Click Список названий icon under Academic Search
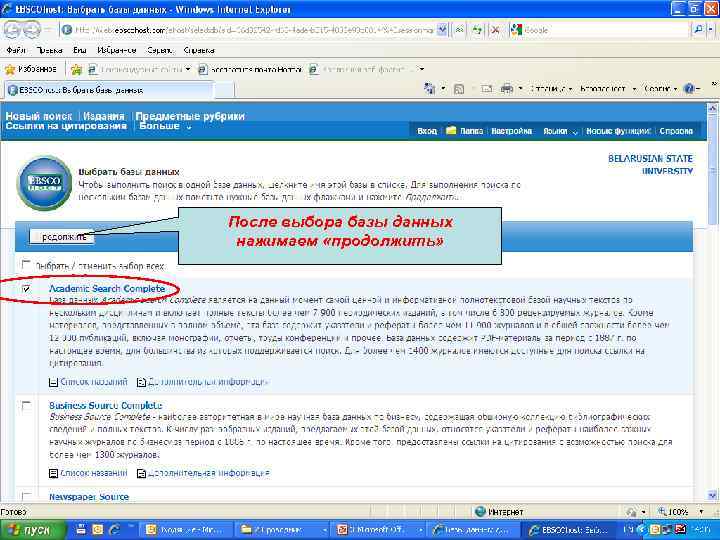Viewport: 720px width, 540px height. click(x=53, y=382)
